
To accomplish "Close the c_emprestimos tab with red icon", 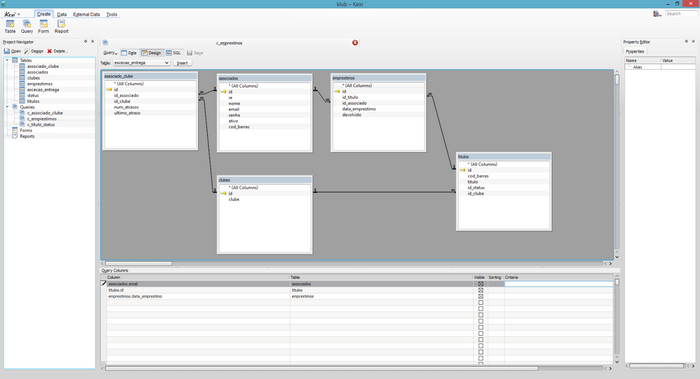I will (355, 43).
